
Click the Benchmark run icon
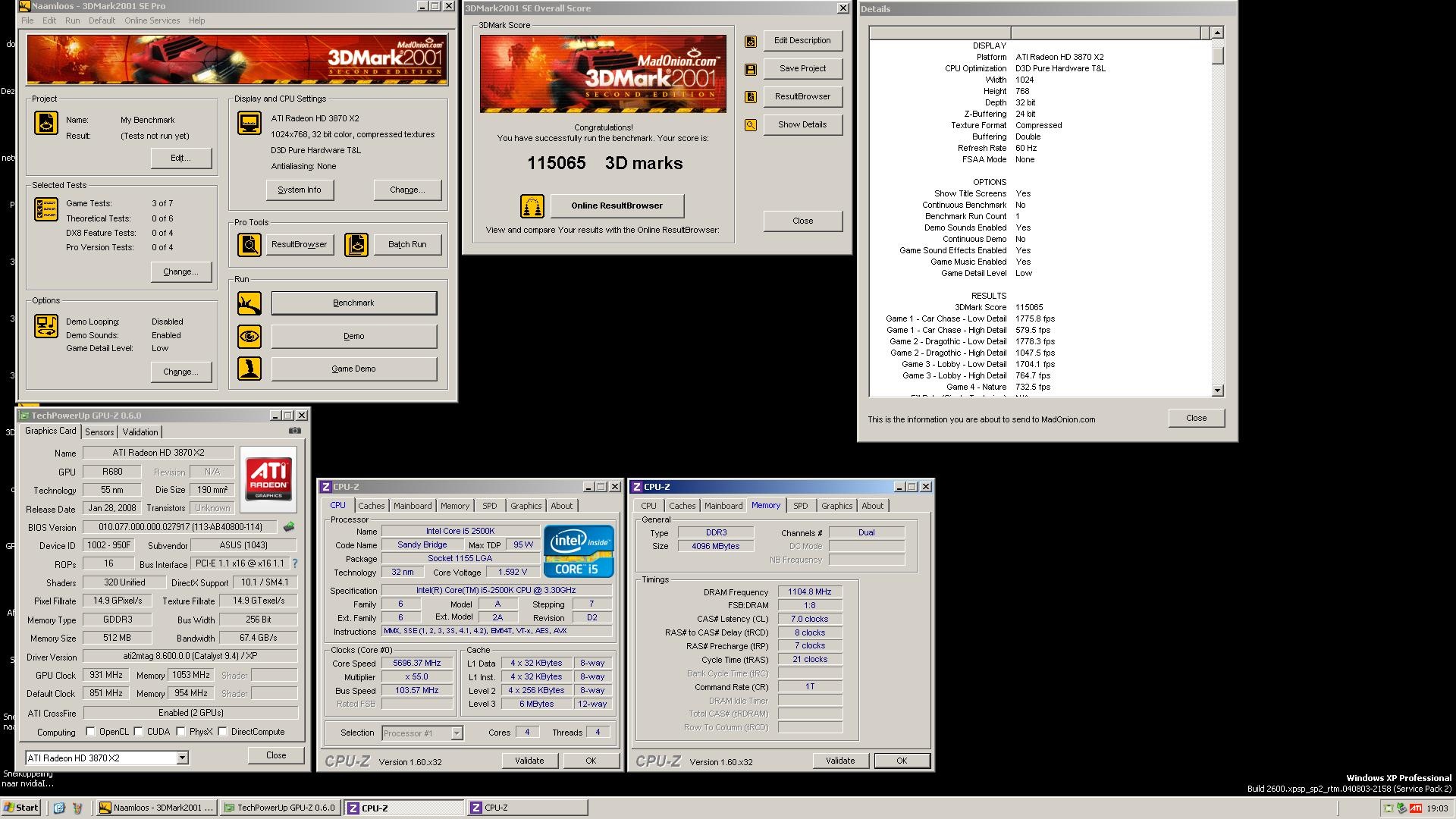pyautogui.click(x=249, y=303)
